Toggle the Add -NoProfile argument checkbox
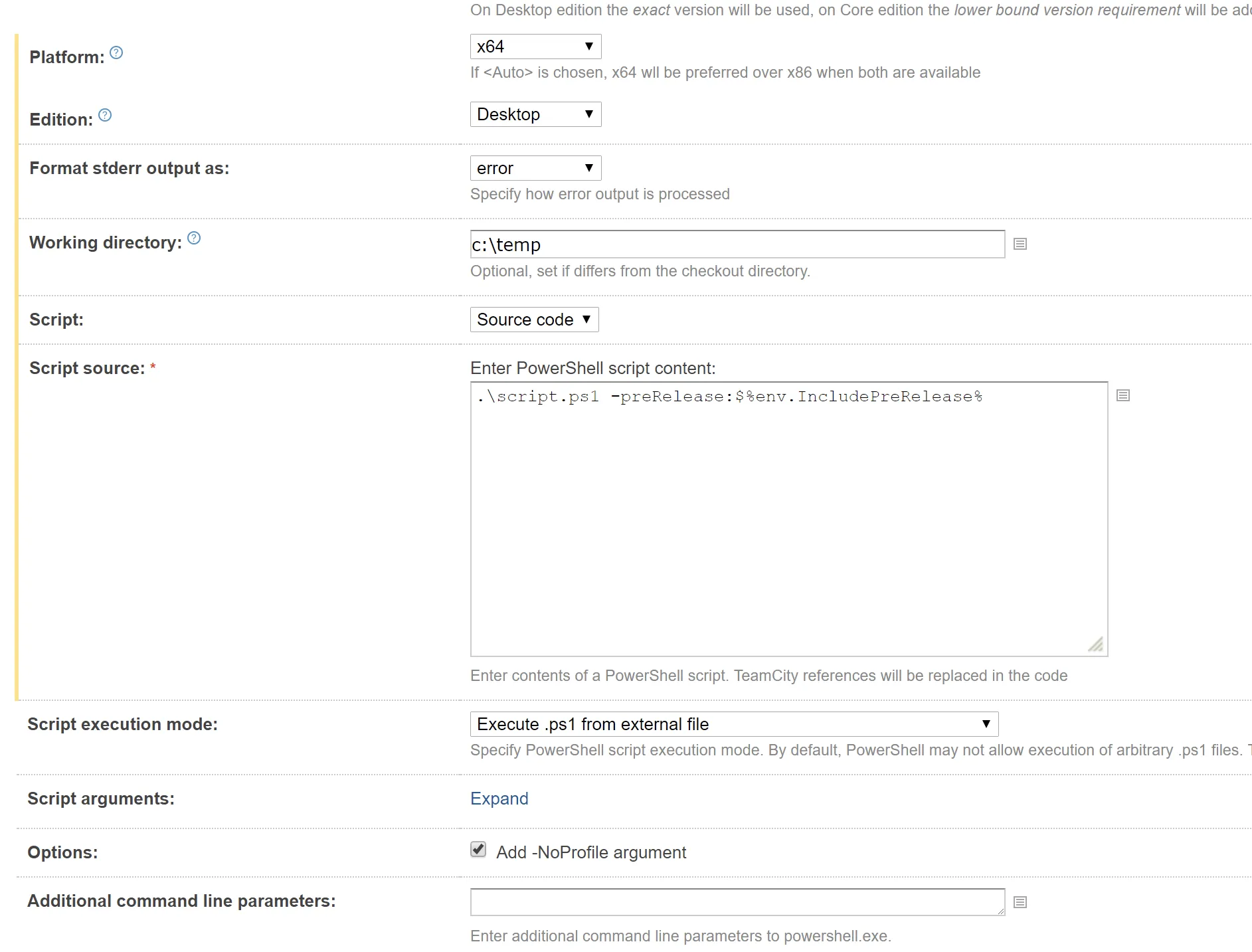The width and height of the screenshot is (1252, 952). [478, 850]
